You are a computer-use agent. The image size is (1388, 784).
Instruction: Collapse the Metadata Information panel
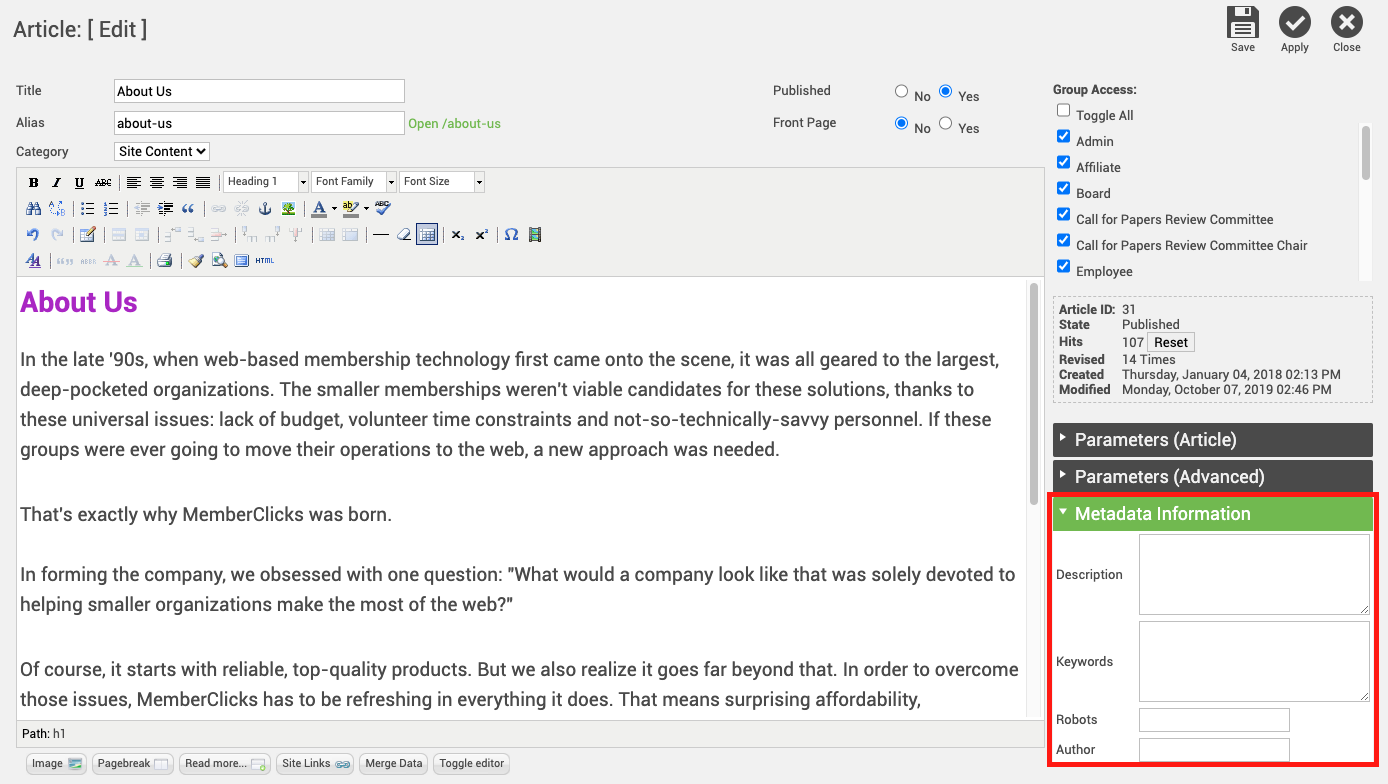[x=1162, y=513]
